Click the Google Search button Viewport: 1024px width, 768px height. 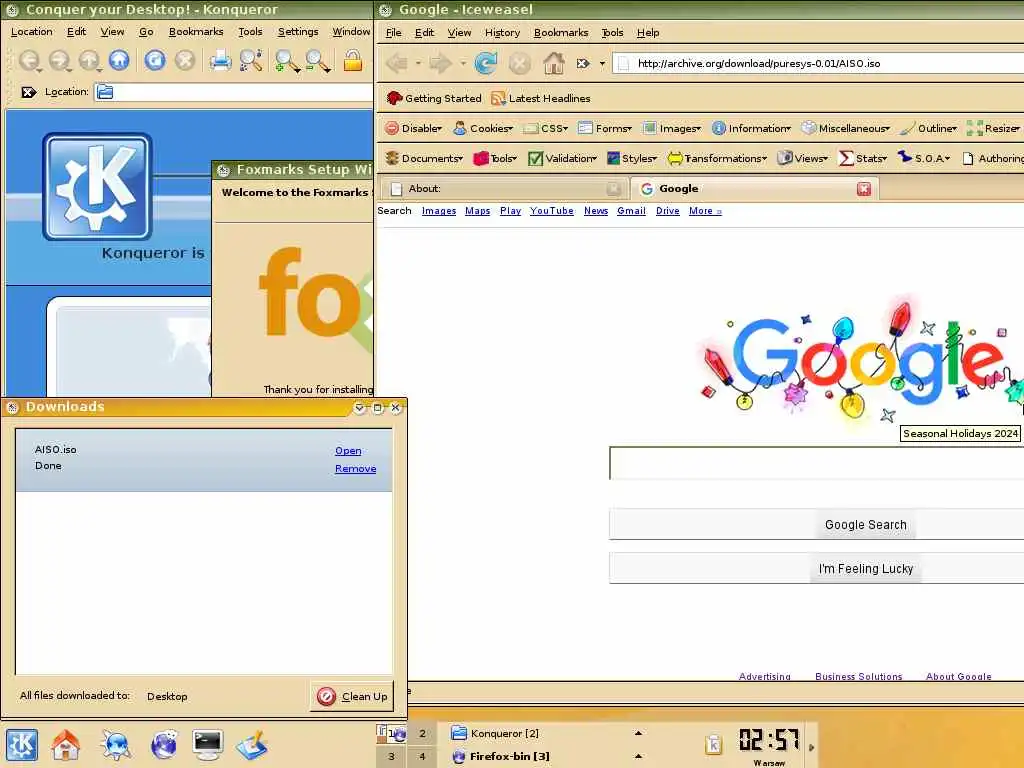(x=865, y=524)
